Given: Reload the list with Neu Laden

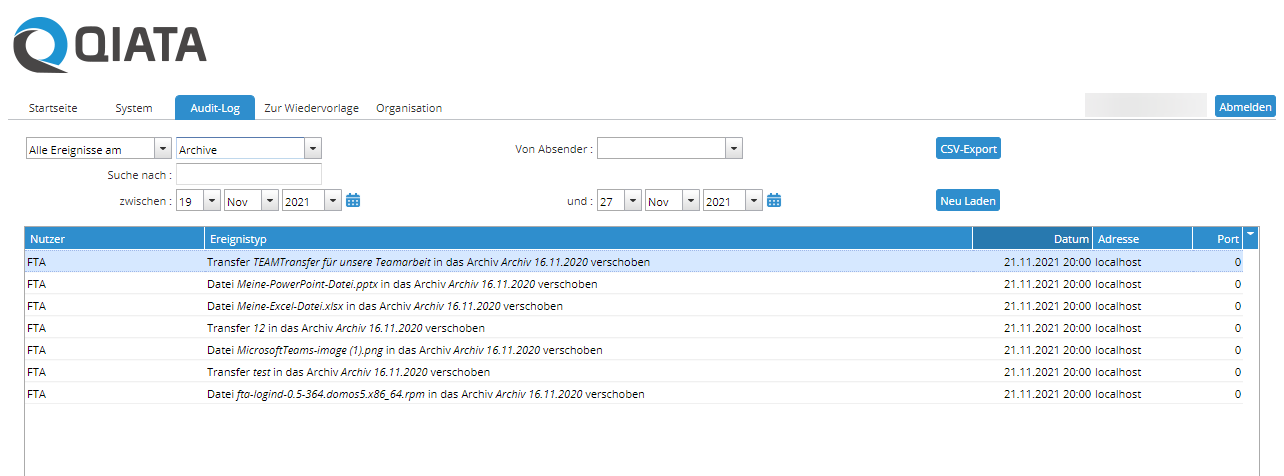Looking at the screenshot, I should click(968, 201).
